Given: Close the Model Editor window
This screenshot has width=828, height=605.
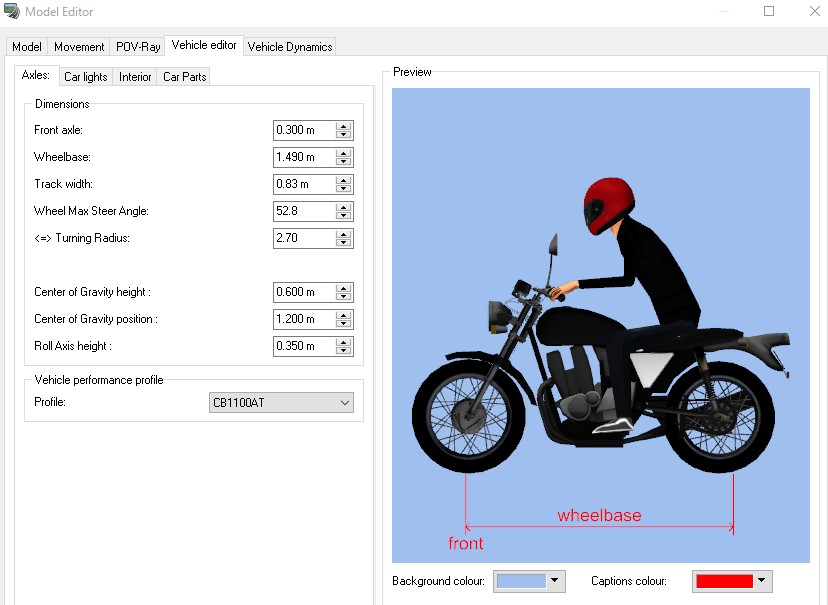Looking at the screenshot, I should [x=815, y=11].
